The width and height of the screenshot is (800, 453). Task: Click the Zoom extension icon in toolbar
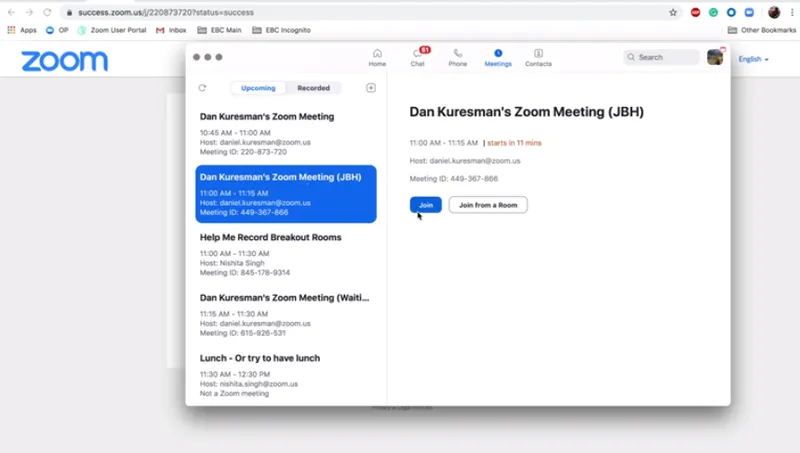click(749, 12)
